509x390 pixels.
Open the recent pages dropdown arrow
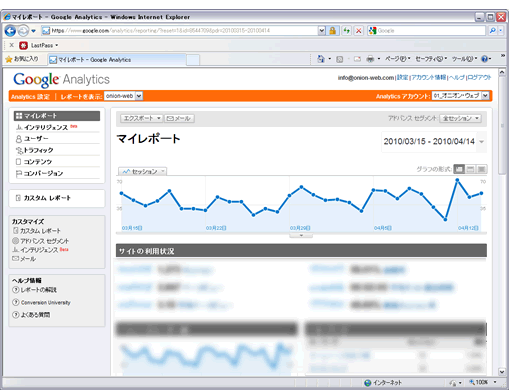point(33,31)
